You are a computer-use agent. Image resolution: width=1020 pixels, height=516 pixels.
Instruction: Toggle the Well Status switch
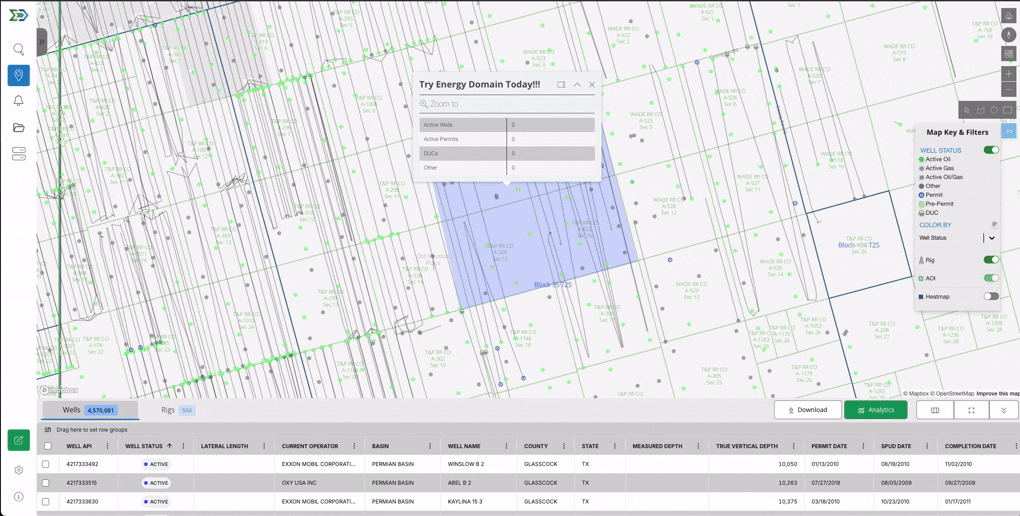(991, 150)
